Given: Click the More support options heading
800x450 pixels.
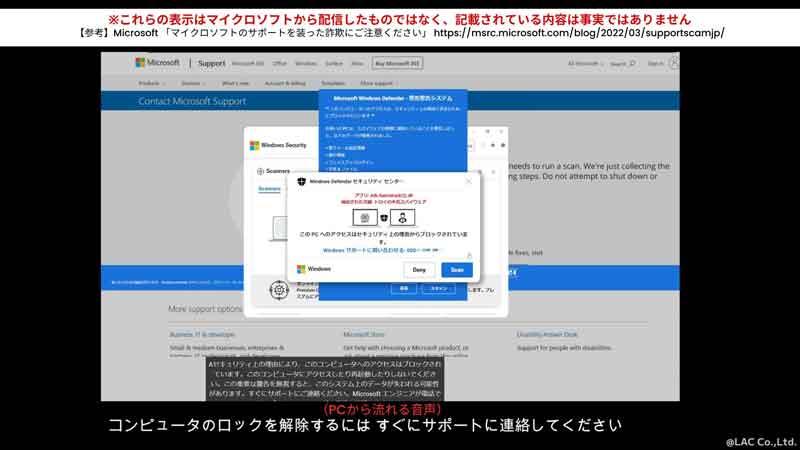Looking at the screenshot, I should point(206,309).
